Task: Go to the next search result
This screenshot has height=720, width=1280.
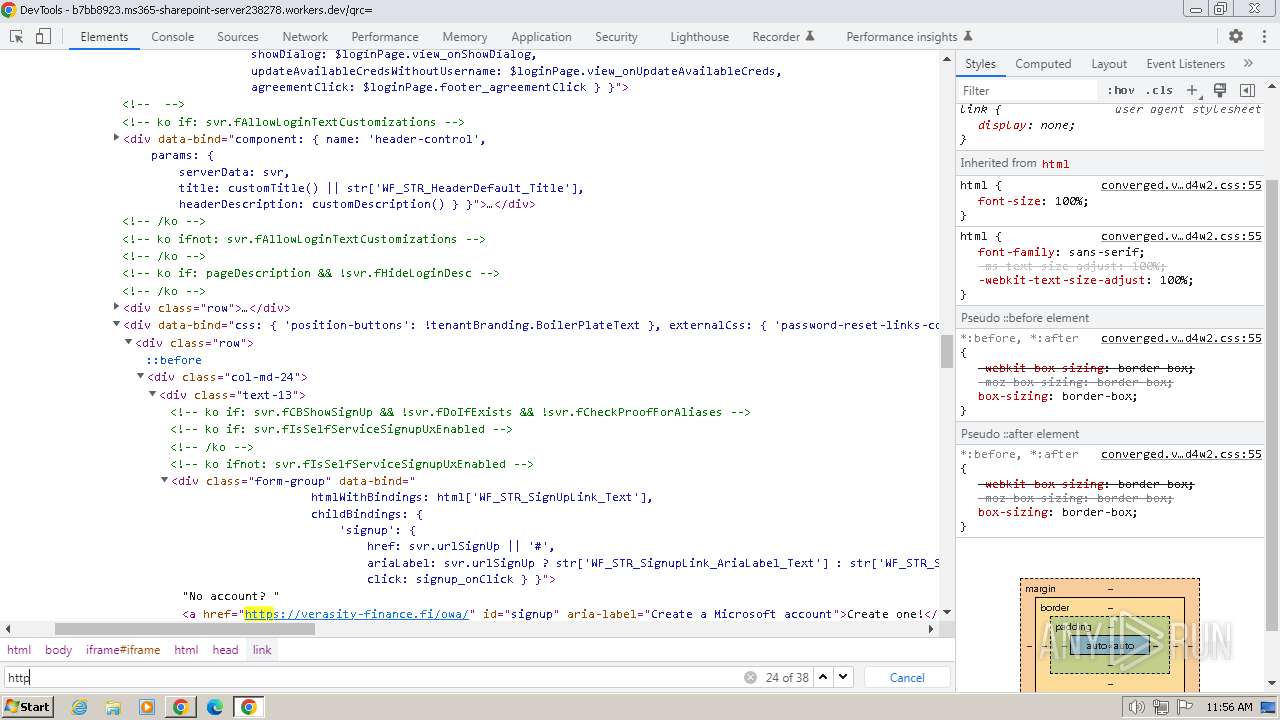Action: [x=843, y=677]
